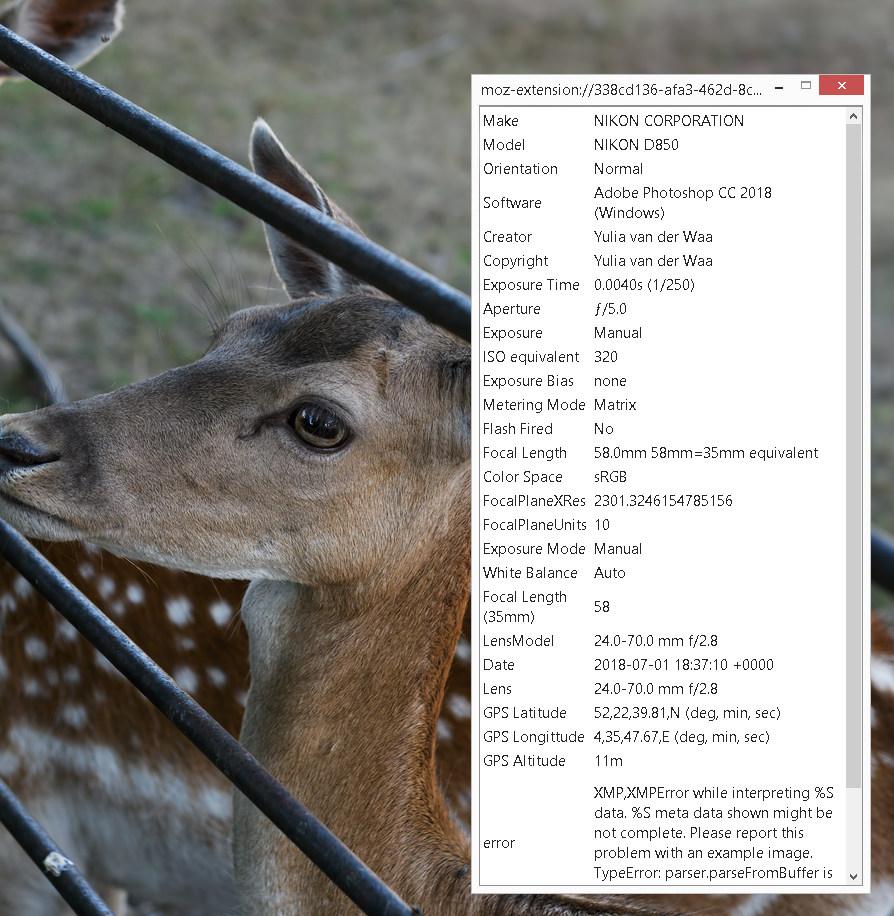Screen dimensions: 894x916
Task: Minimize the EXIF popup window
Action: [x=779, y=88]
